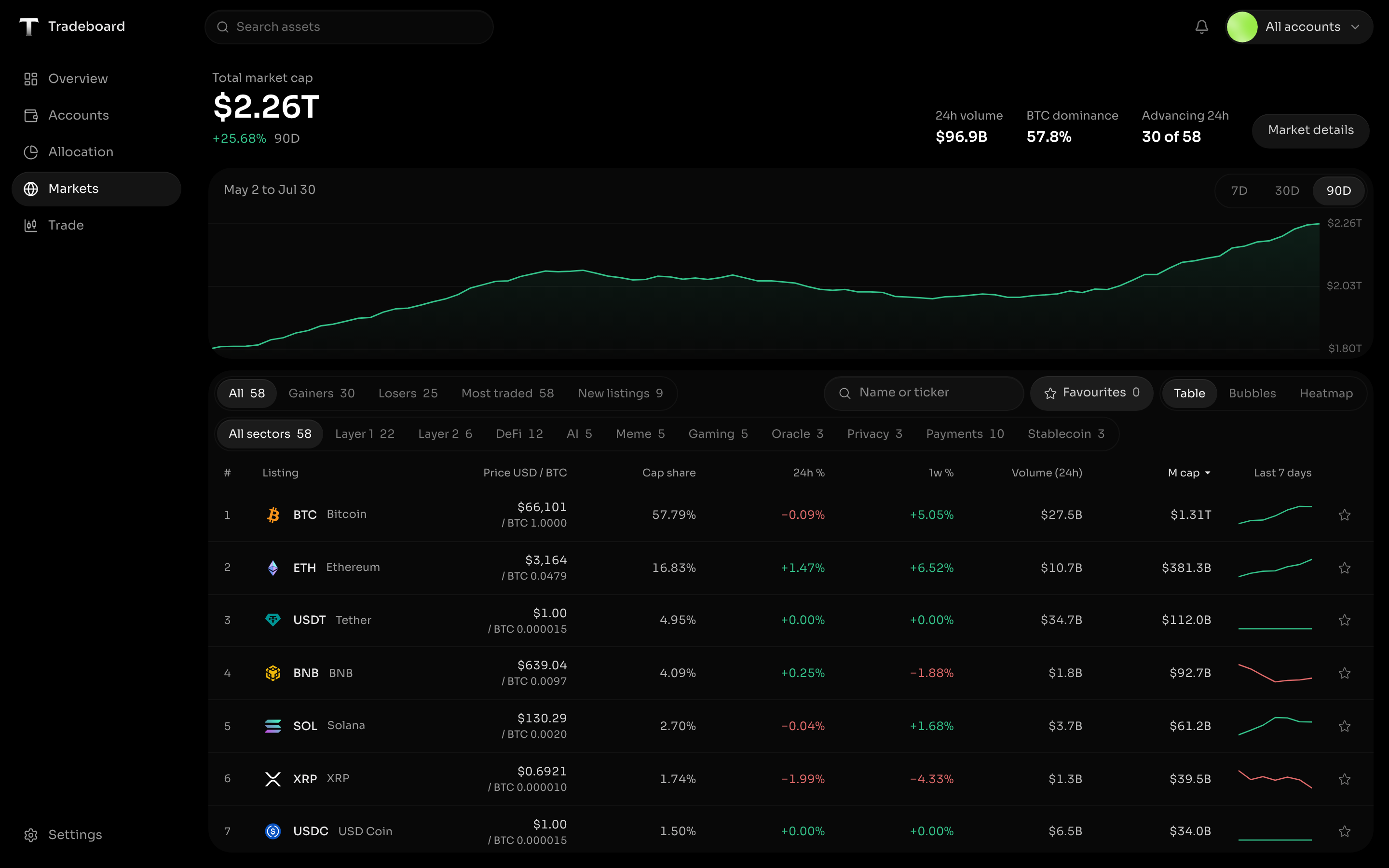Viewport: 1389px width, 868px height.
Task: Sort by M cap column
Action: (x=1189, y=473)
